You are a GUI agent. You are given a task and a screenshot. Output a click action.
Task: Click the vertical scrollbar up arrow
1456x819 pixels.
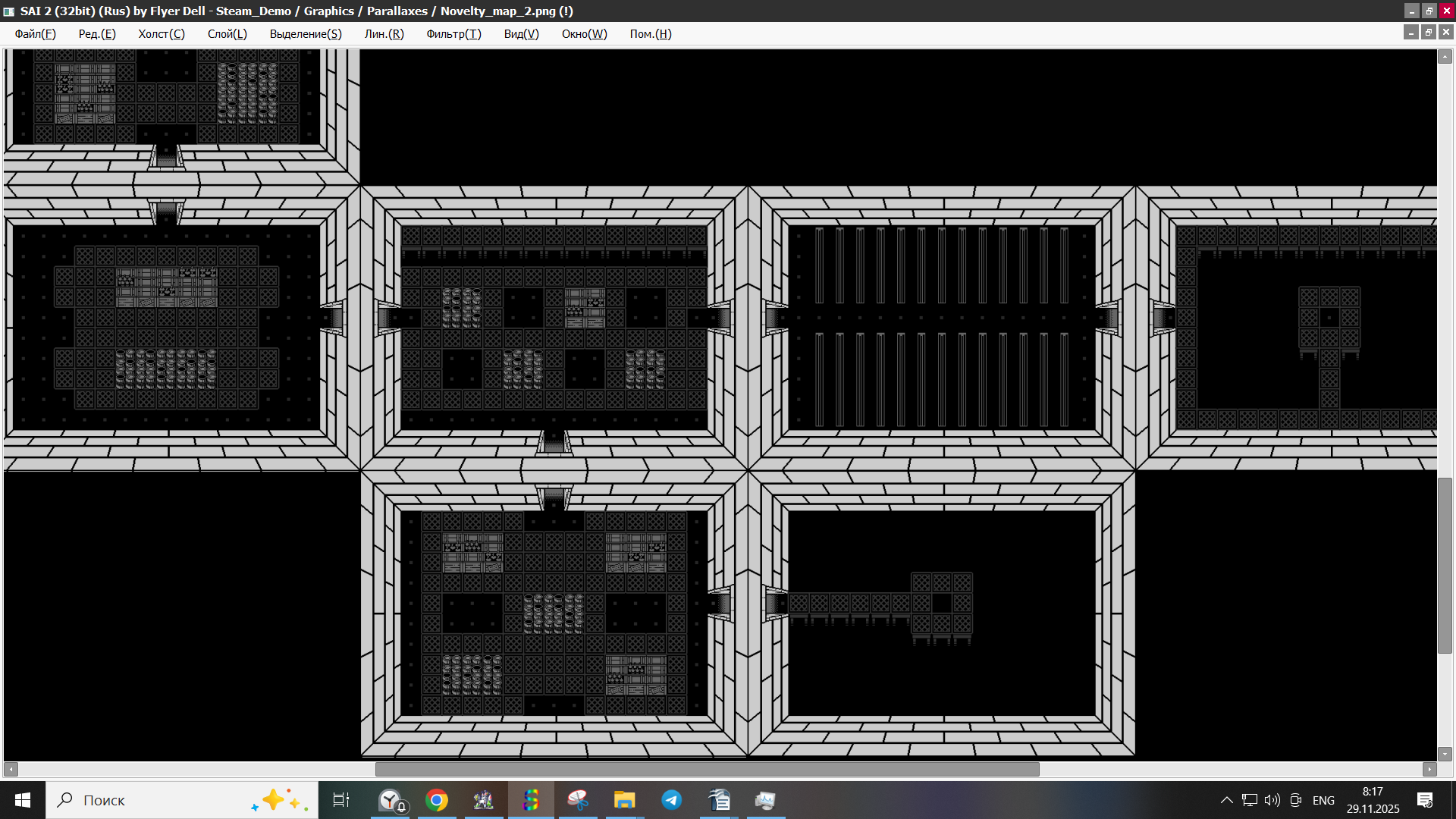pyautogui.click(x=1445, y=57)
